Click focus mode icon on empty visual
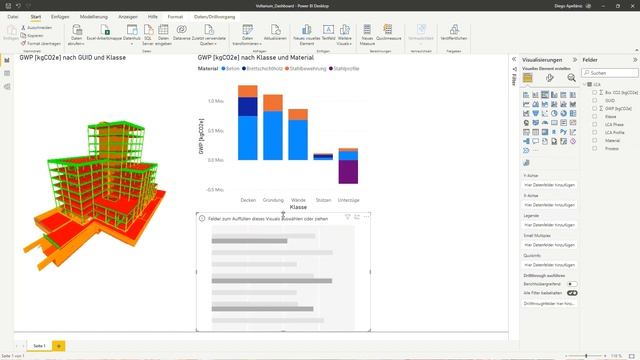The image size is (640, 360). point(357,217)
